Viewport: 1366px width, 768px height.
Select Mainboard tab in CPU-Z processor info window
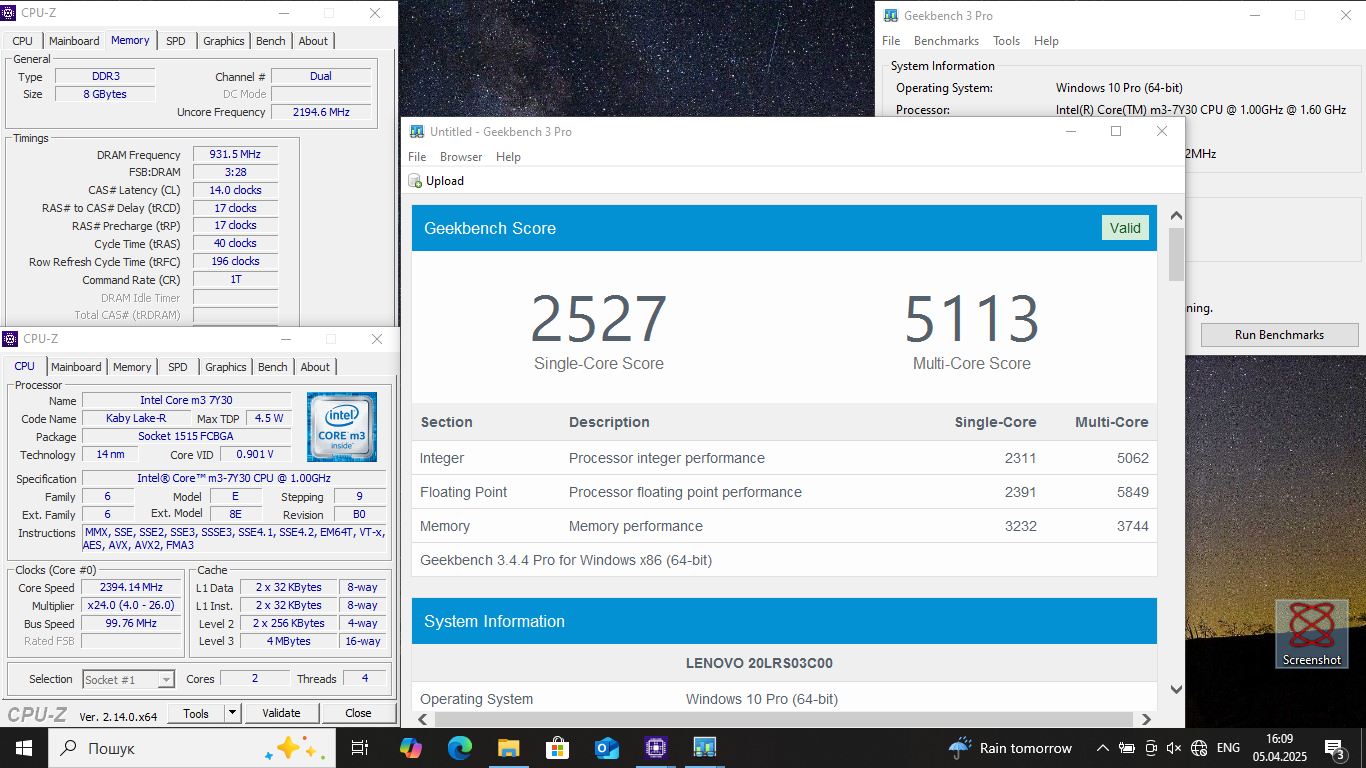click(x=76, y=367)
